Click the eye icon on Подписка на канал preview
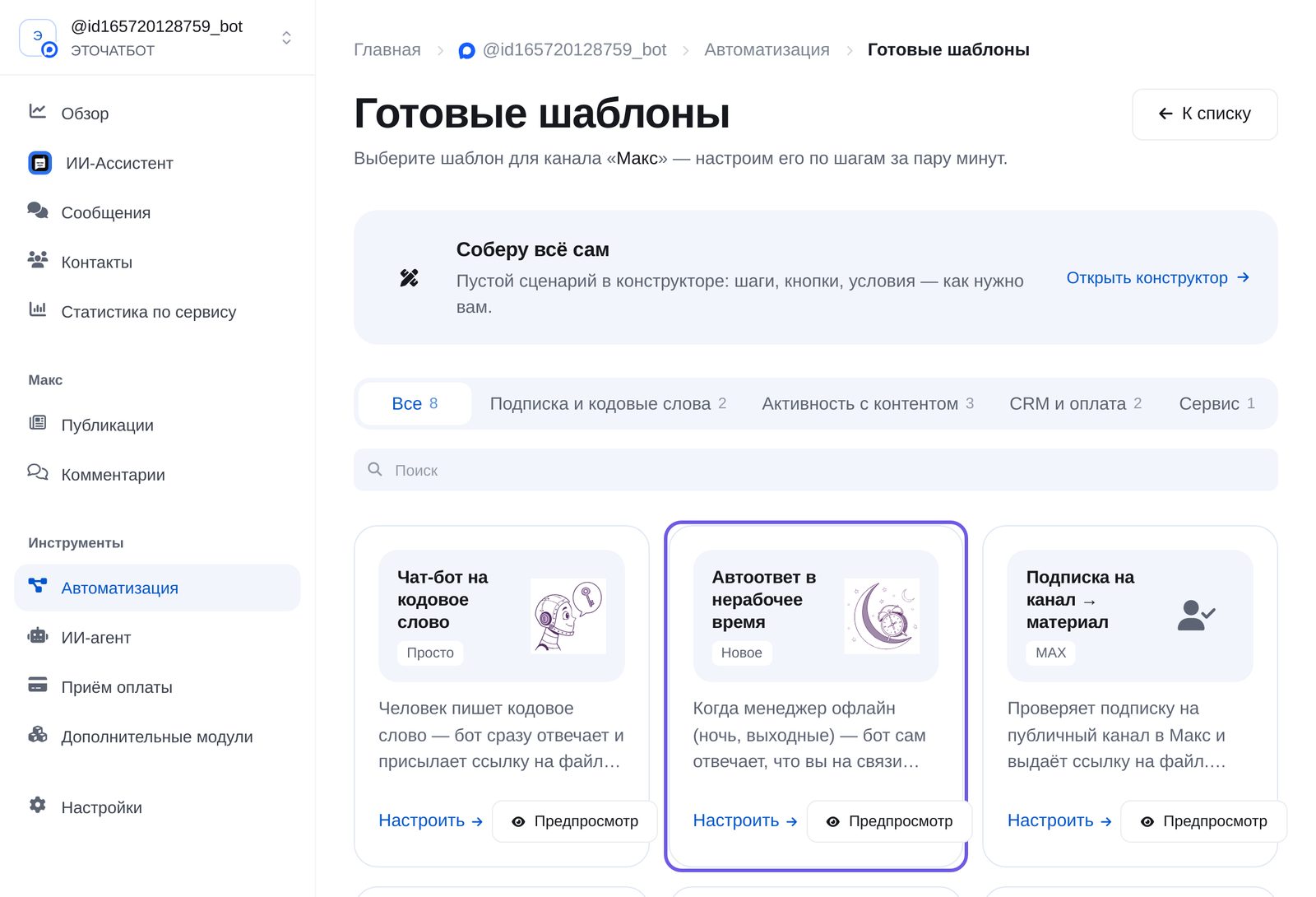The height and width of the screenshot is (897, 1316). tap(1147, 821)
